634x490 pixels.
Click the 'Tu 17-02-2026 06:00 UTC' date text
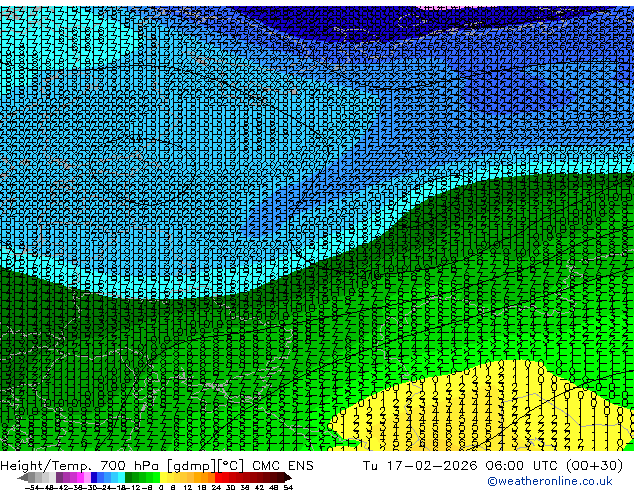pos(462,466)
